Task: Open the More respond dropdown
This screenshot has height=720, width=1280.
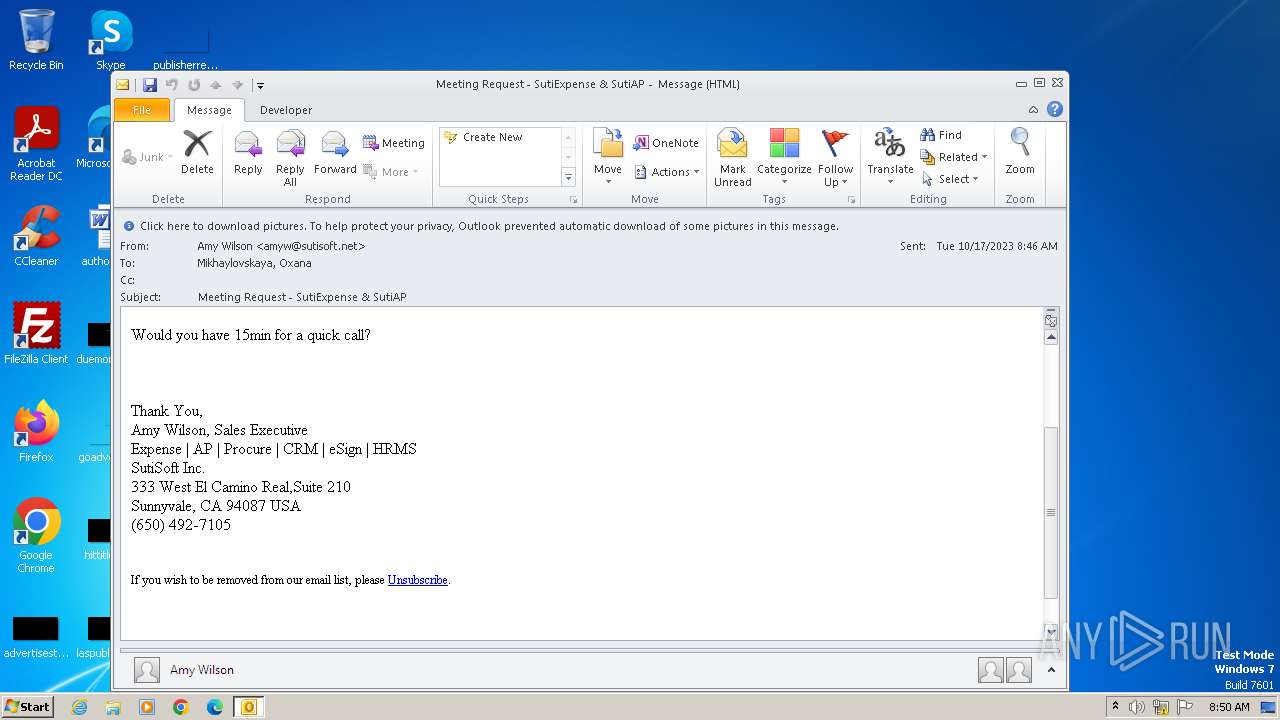Action: (x=391, y=172)
